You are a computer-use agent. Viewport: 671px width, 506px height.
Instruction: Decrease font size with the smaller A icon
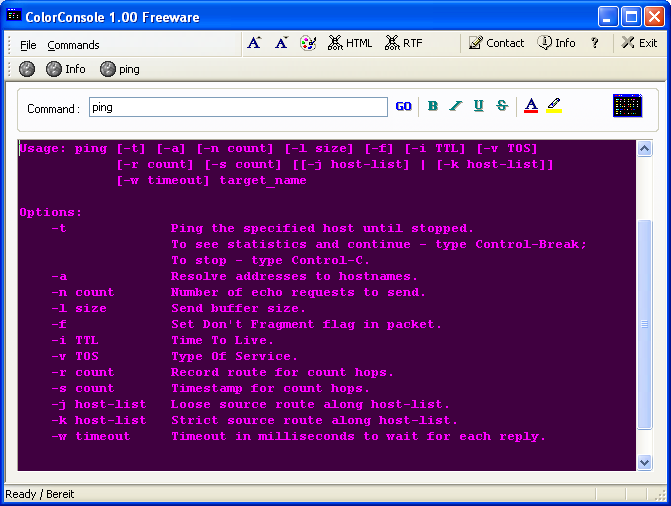tap(281, 43)
